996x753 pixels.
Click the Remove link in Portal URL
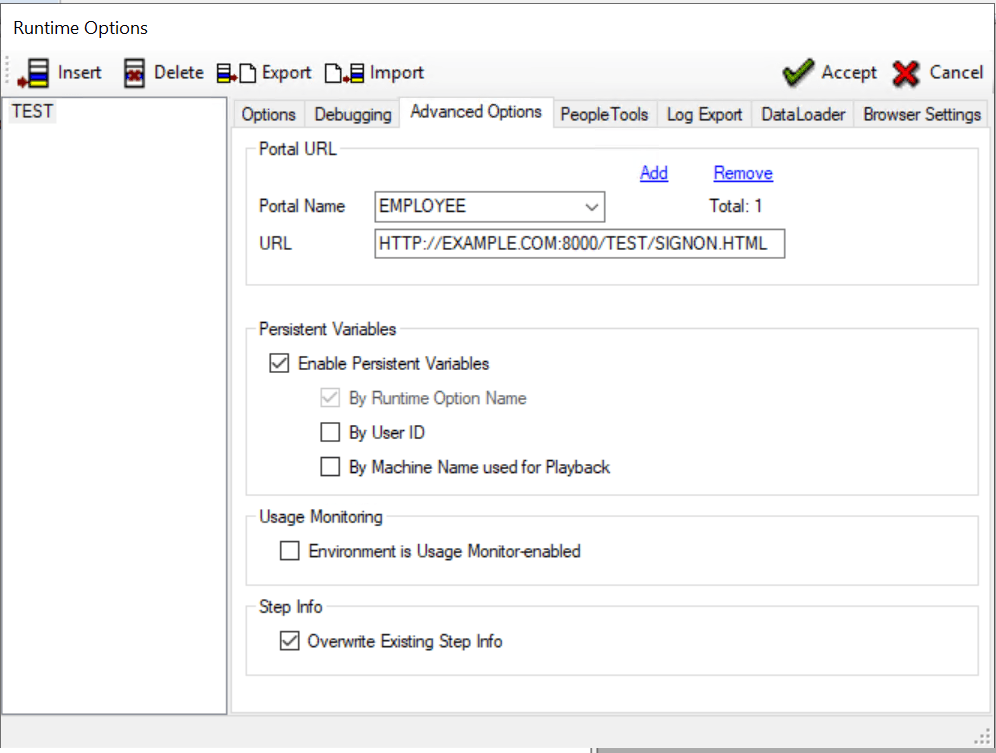click(743, 172)
